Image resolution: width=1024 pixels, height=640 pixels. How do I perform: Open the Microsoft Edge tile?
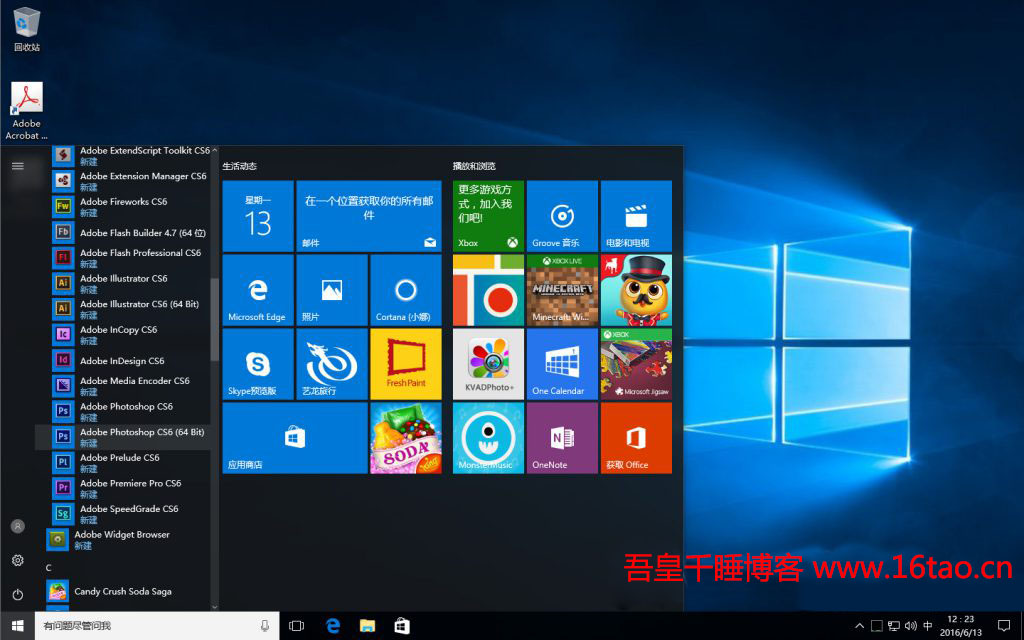(258, 289)
